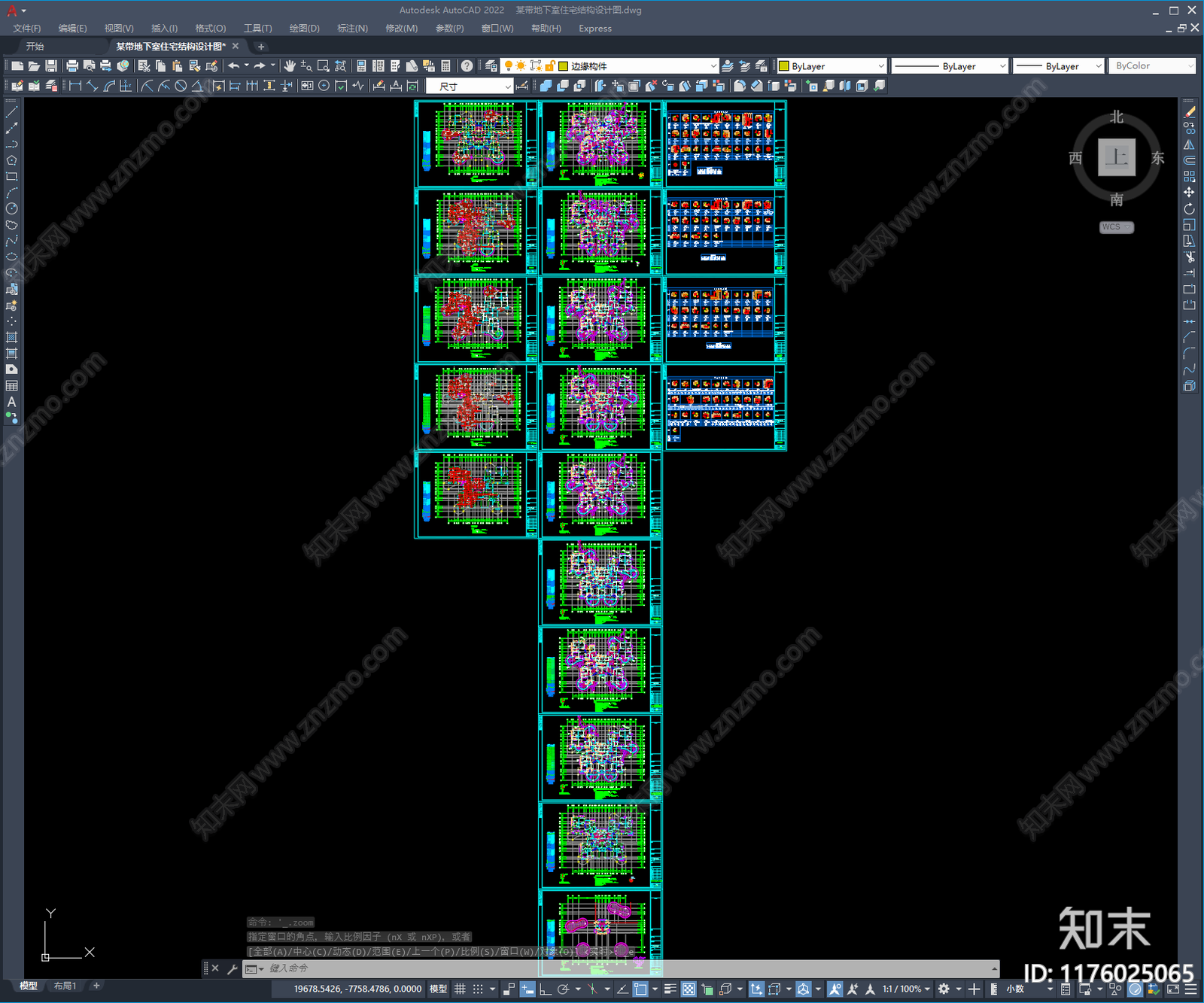Toggle dynamic input in status bar
The height and width of the screenshot is (1003, 1204).
coord(528,989)
